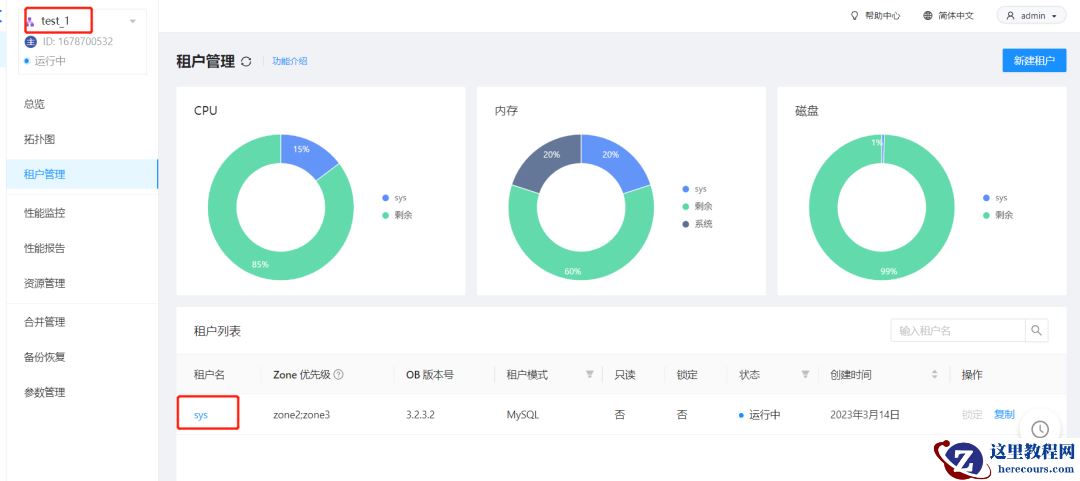Refresh the tenant management page
Screen dimensions: 1080x481
coord(247,61)
